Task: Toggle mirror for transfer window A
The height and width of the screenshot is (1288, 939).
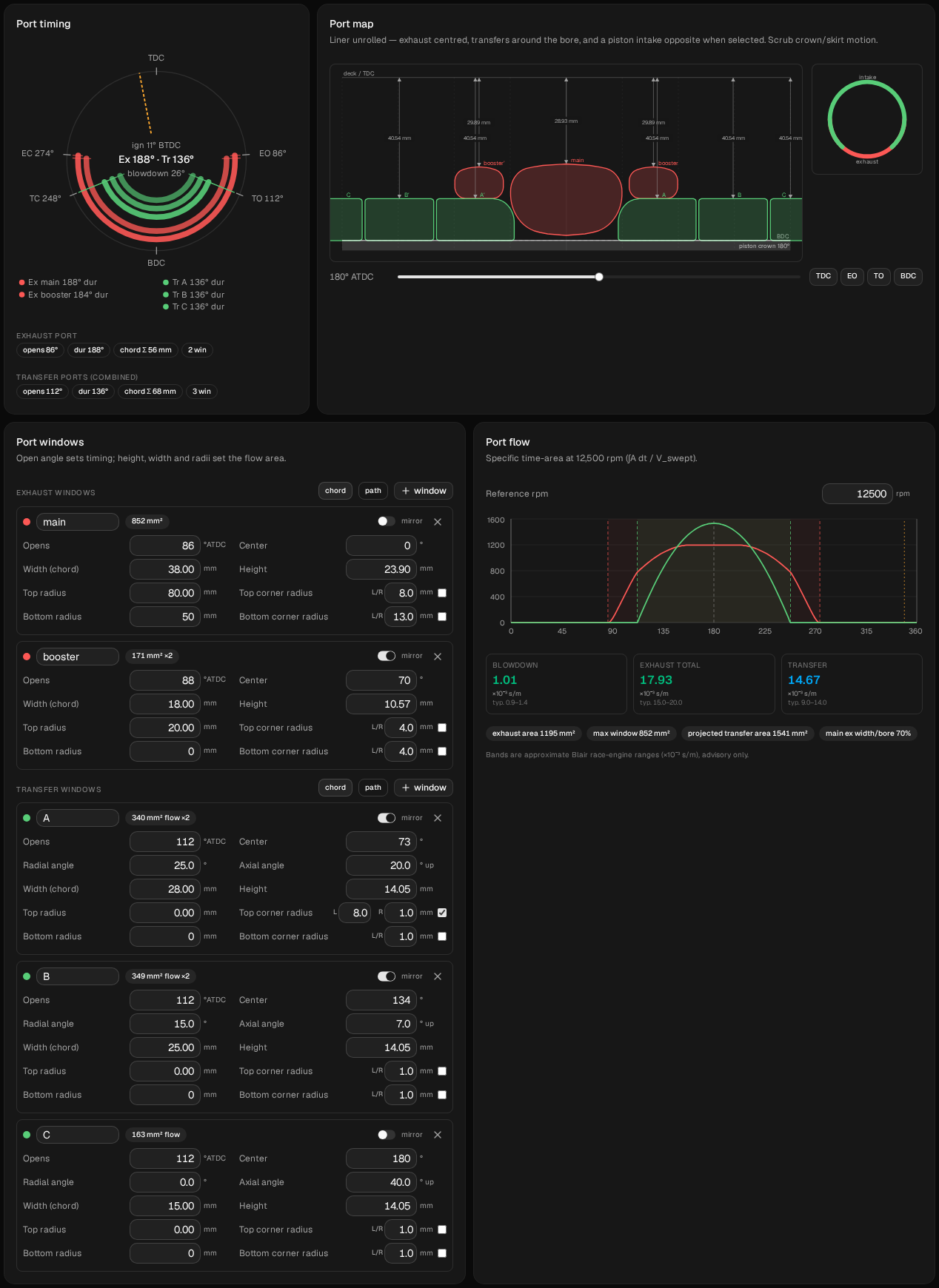Action: (x=386, y=818)
